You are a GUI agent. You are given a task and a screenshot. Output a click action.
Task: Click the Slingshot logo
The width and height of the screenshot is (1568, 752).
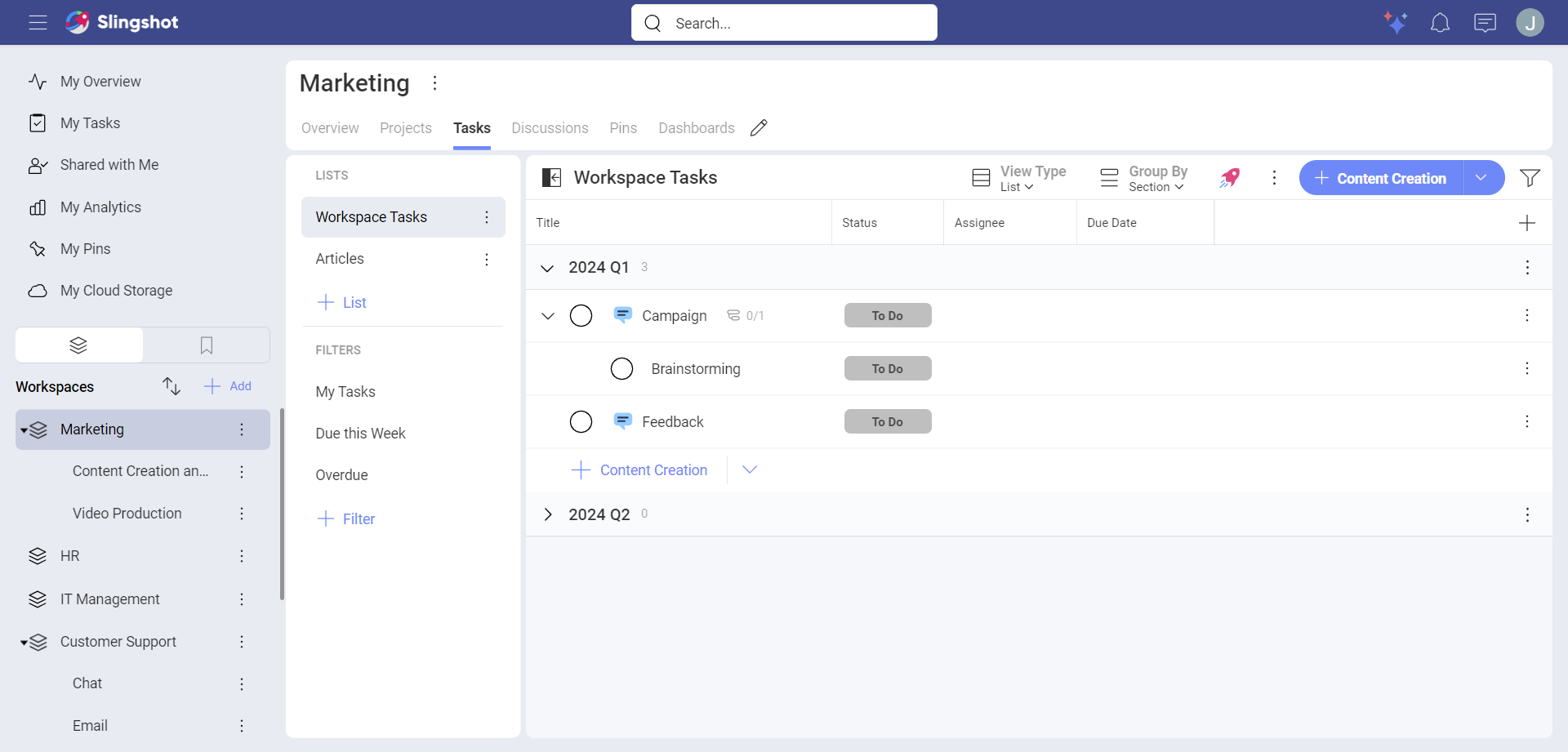[x=122, y=22]
